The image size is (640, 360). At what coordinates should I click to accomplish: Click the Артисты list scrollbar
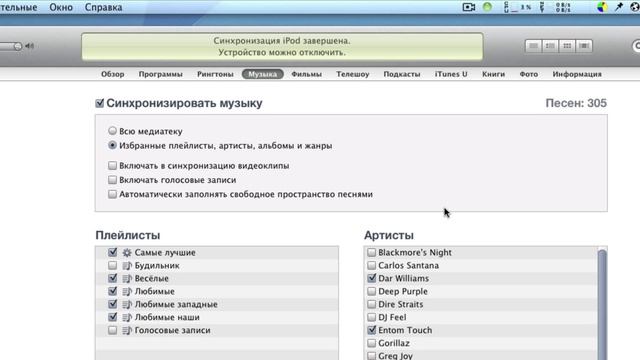point(602,304)
